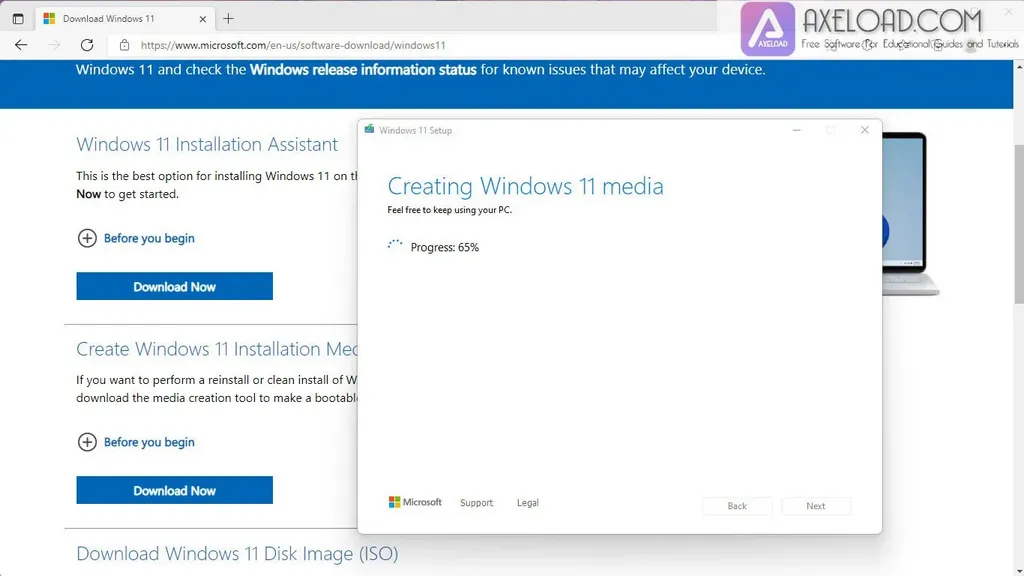Click the laptop image on the webpage
The image size is (1024, 576).
pyautogui.click(x=910, y=214)
